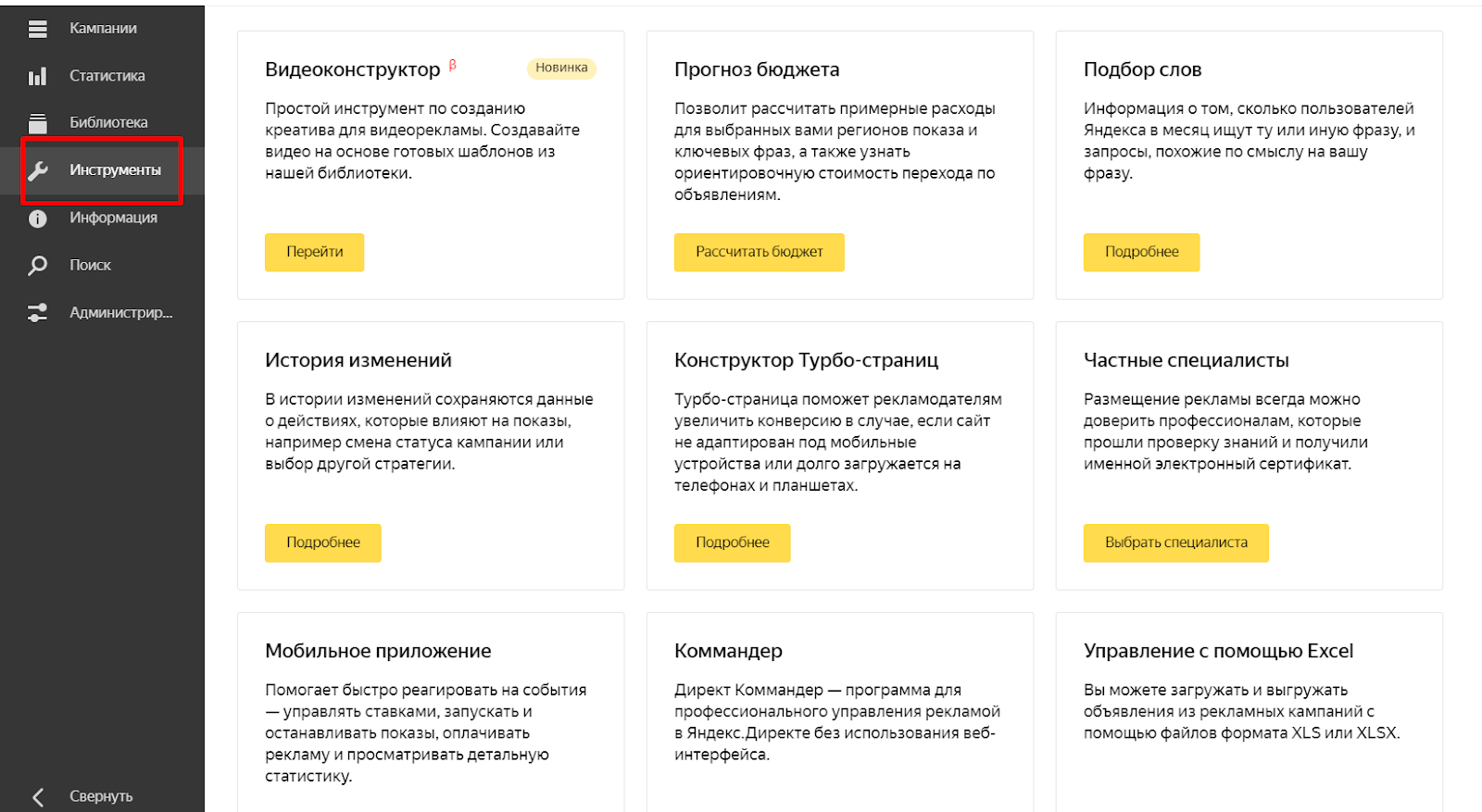Viewport: 1482px width, 812px height.
Task: Open the Библиотека sidebar section
Action: click(x=108, y=122)
